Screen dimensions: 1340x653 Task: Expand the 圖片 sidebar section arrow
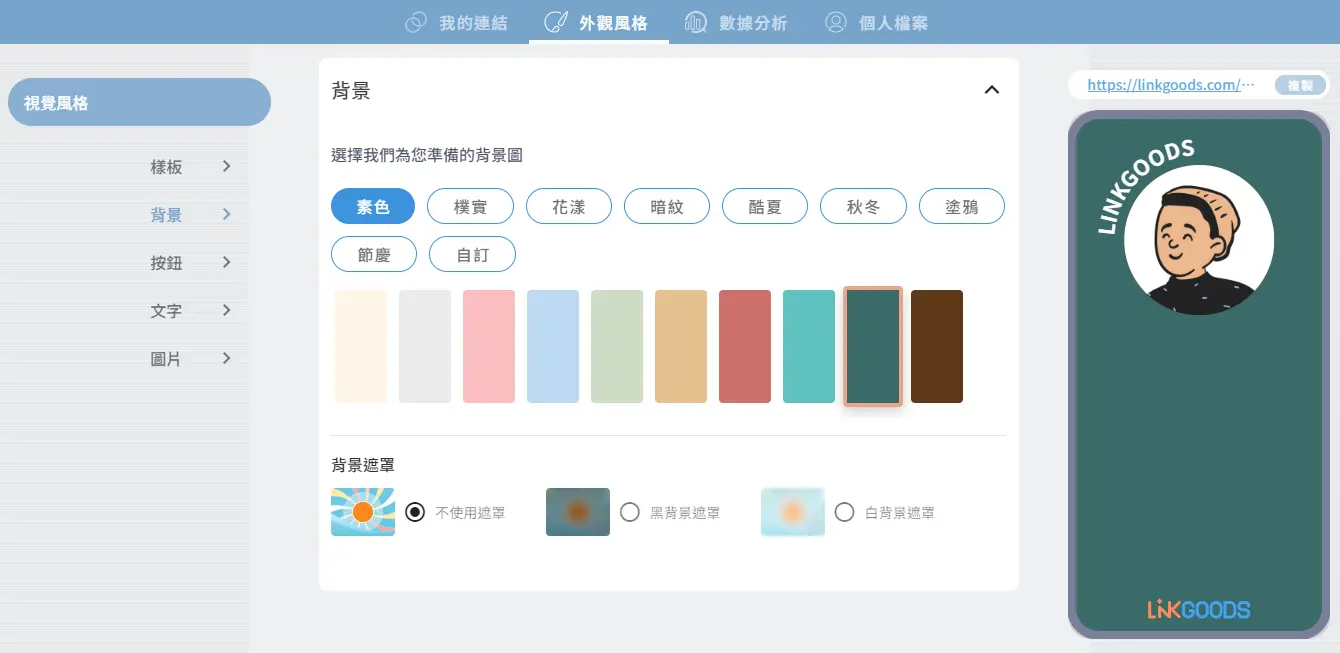coord(227,358)
